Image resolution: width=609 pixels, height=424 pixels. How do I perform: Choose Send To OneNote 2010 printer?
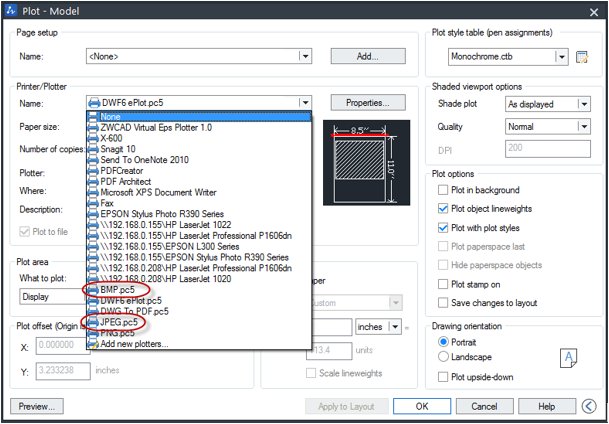coord(199,160)
